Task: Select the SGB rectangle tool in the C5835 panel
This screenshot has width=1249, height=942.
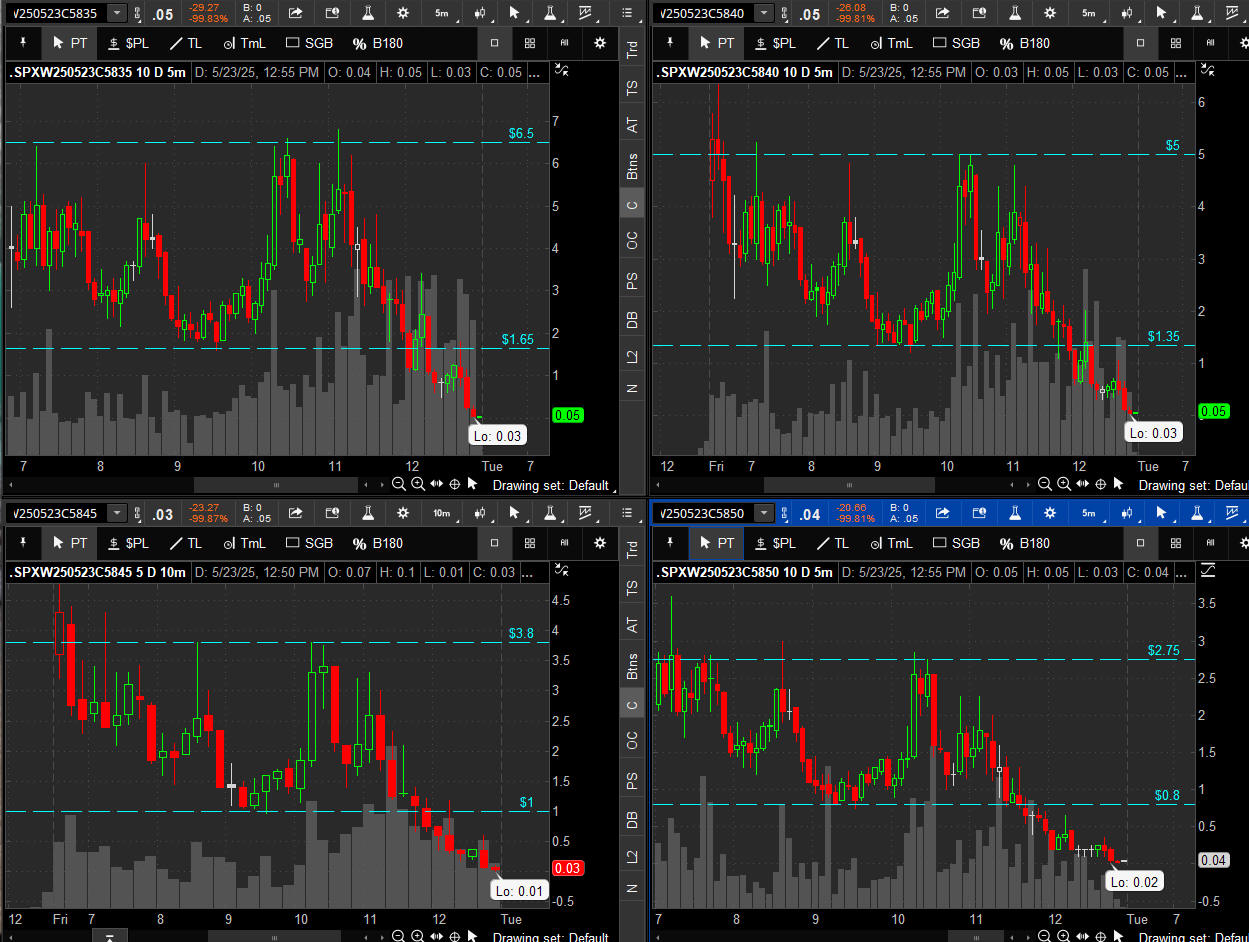Action: [x=309, y=43]
